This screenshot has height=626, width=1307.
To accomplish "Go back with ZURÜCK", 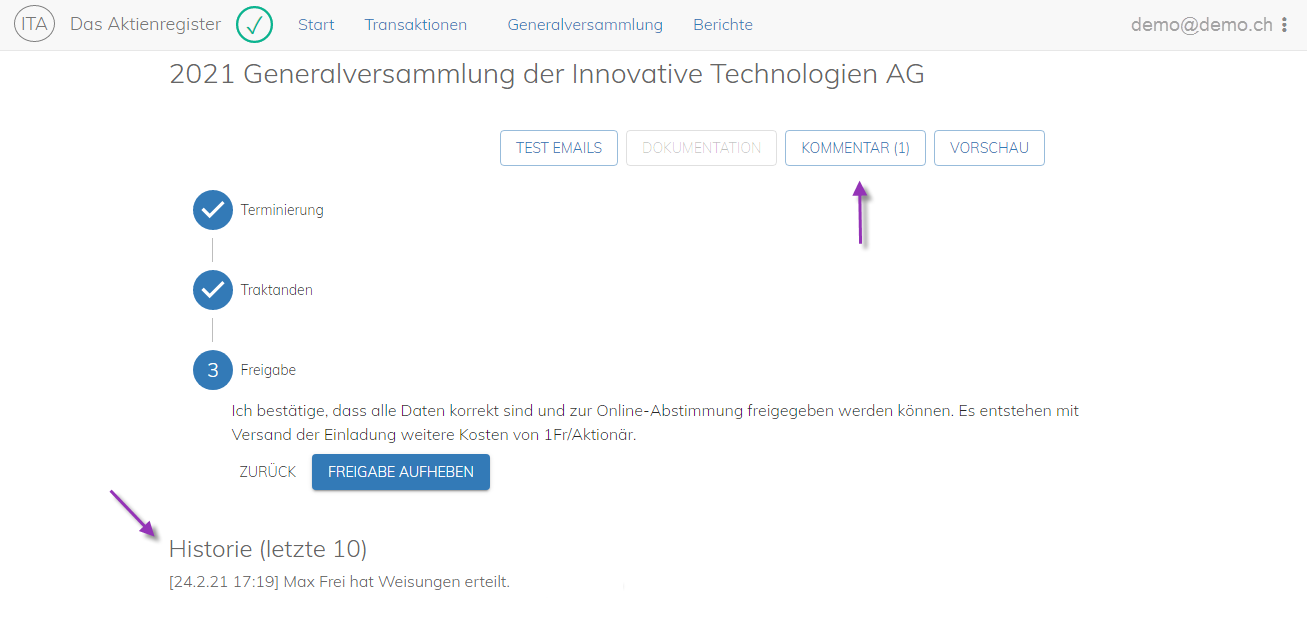I will pos(268,472).
